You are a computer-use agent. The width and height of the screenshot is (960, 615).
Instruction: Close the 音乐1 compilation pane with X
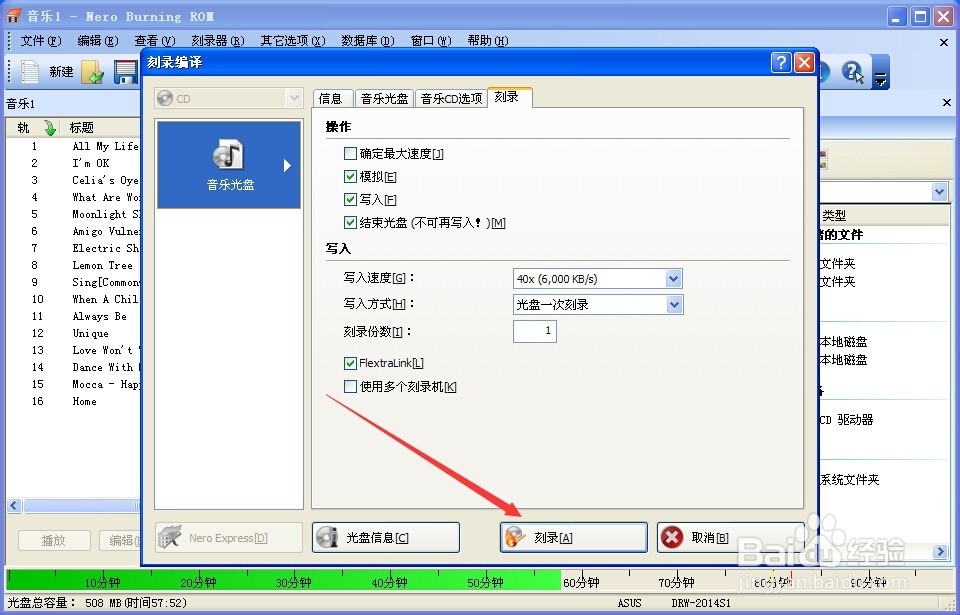click(x=946, y=102)
